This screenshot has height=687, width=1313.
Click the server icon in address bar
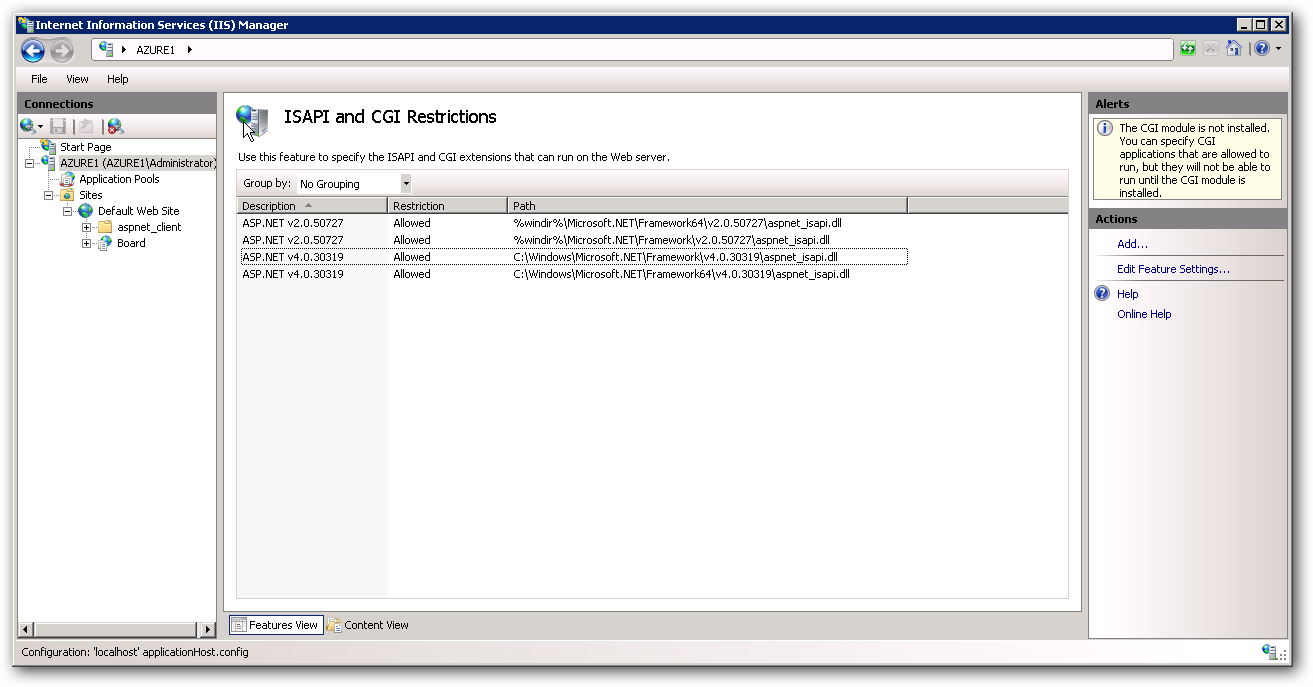pyautogui.click(x=107, y=49)
